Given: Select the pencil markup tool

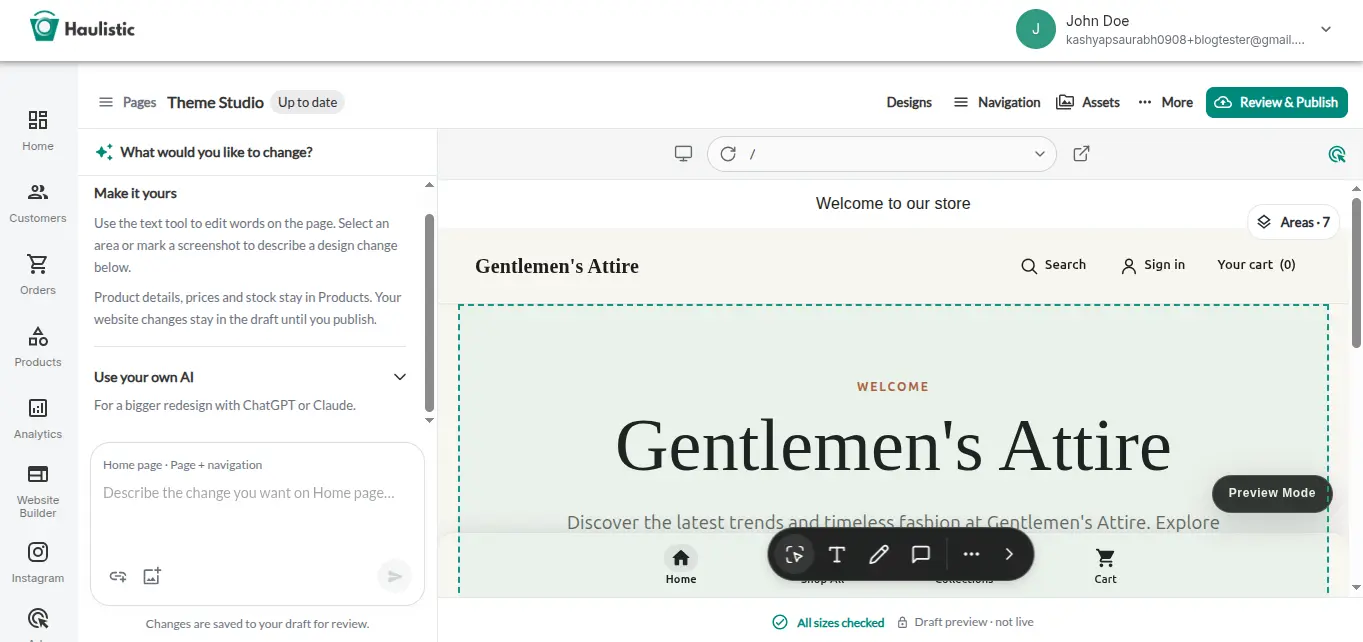Looking at the screenshot, I should (x=879, y=555).
